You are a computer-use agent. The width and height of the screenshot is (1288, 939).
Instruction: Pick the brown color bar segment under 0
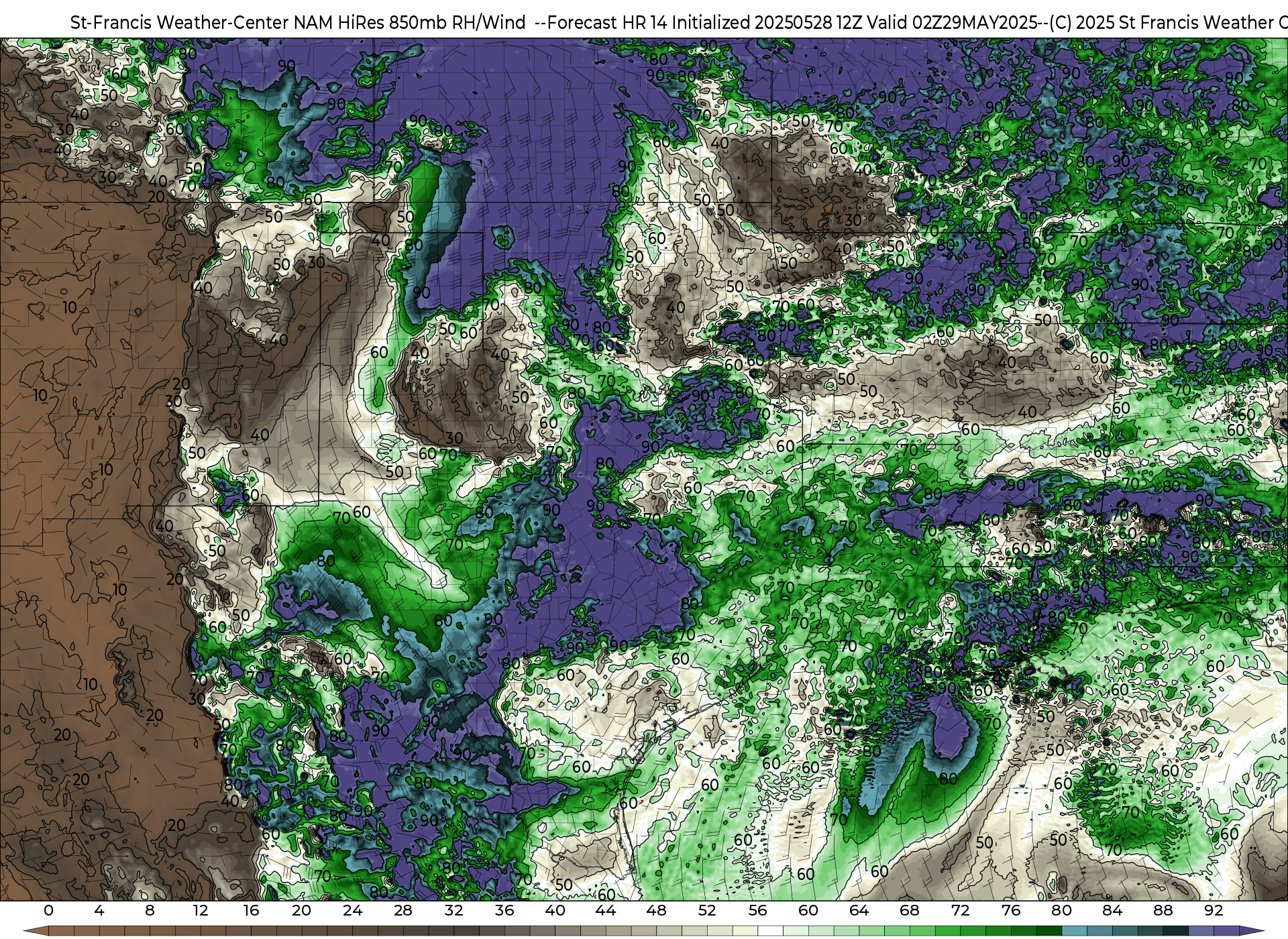click(61, 931)
